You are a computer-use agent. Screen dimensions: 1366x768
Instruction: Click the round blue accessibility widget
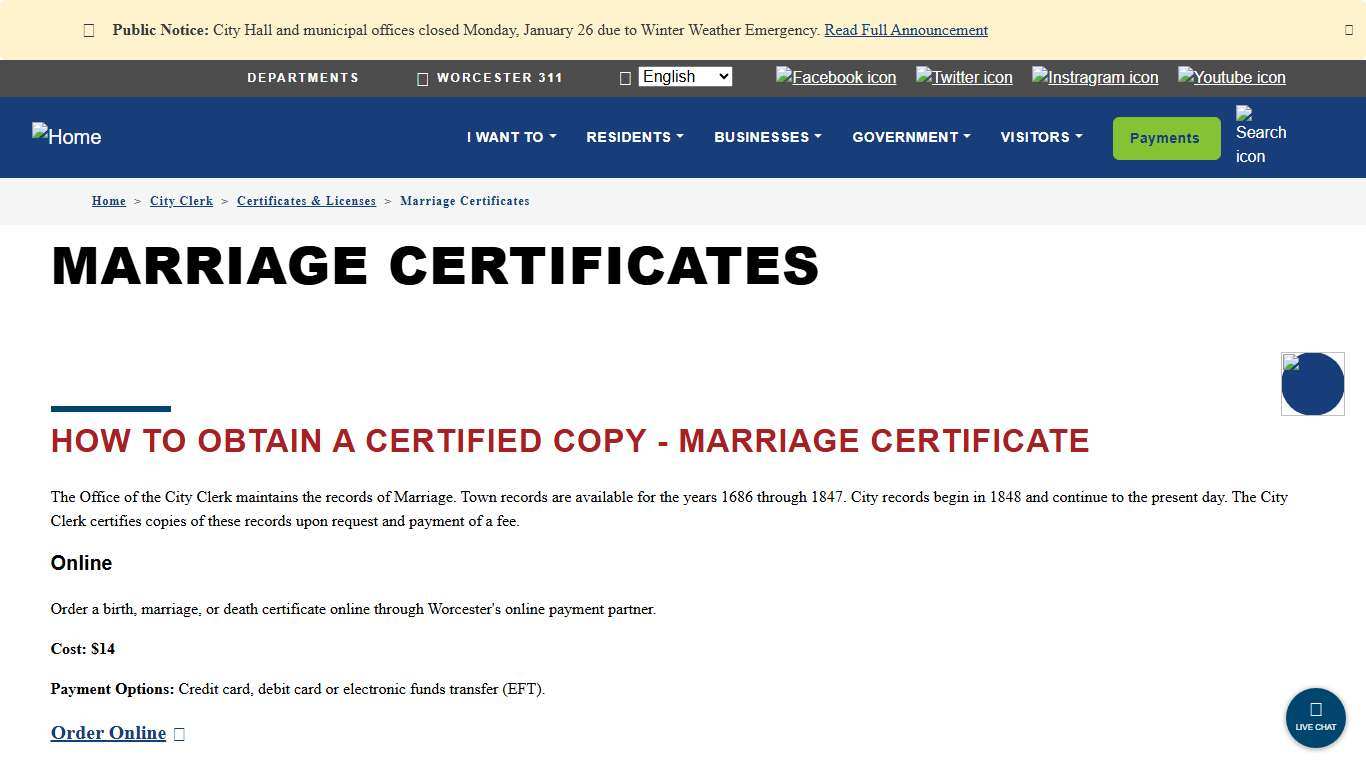[x=1312, y=383]
